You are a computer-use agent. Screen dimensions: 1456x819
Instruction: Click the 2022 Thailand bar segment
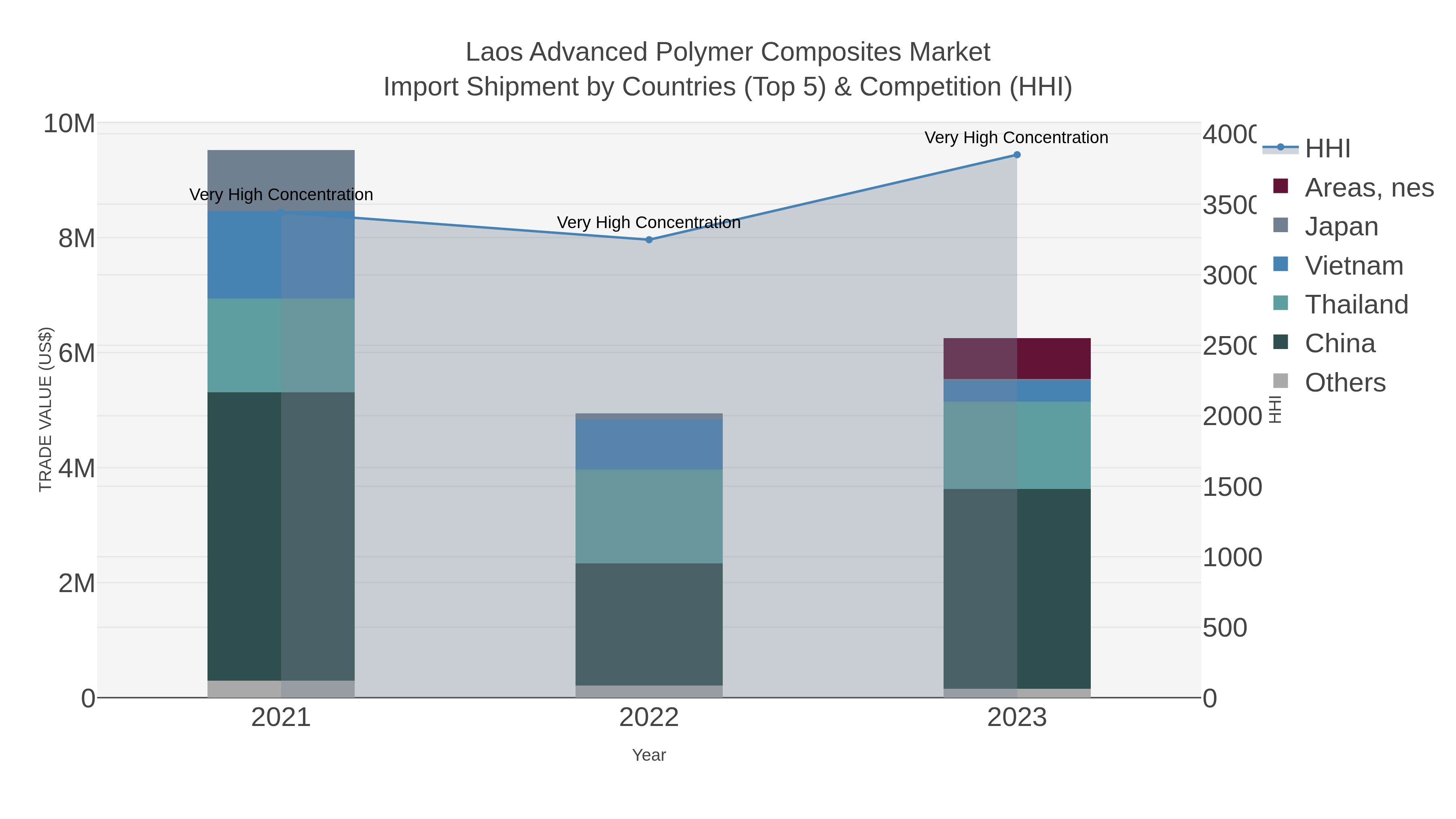click(x=649, y=516)
